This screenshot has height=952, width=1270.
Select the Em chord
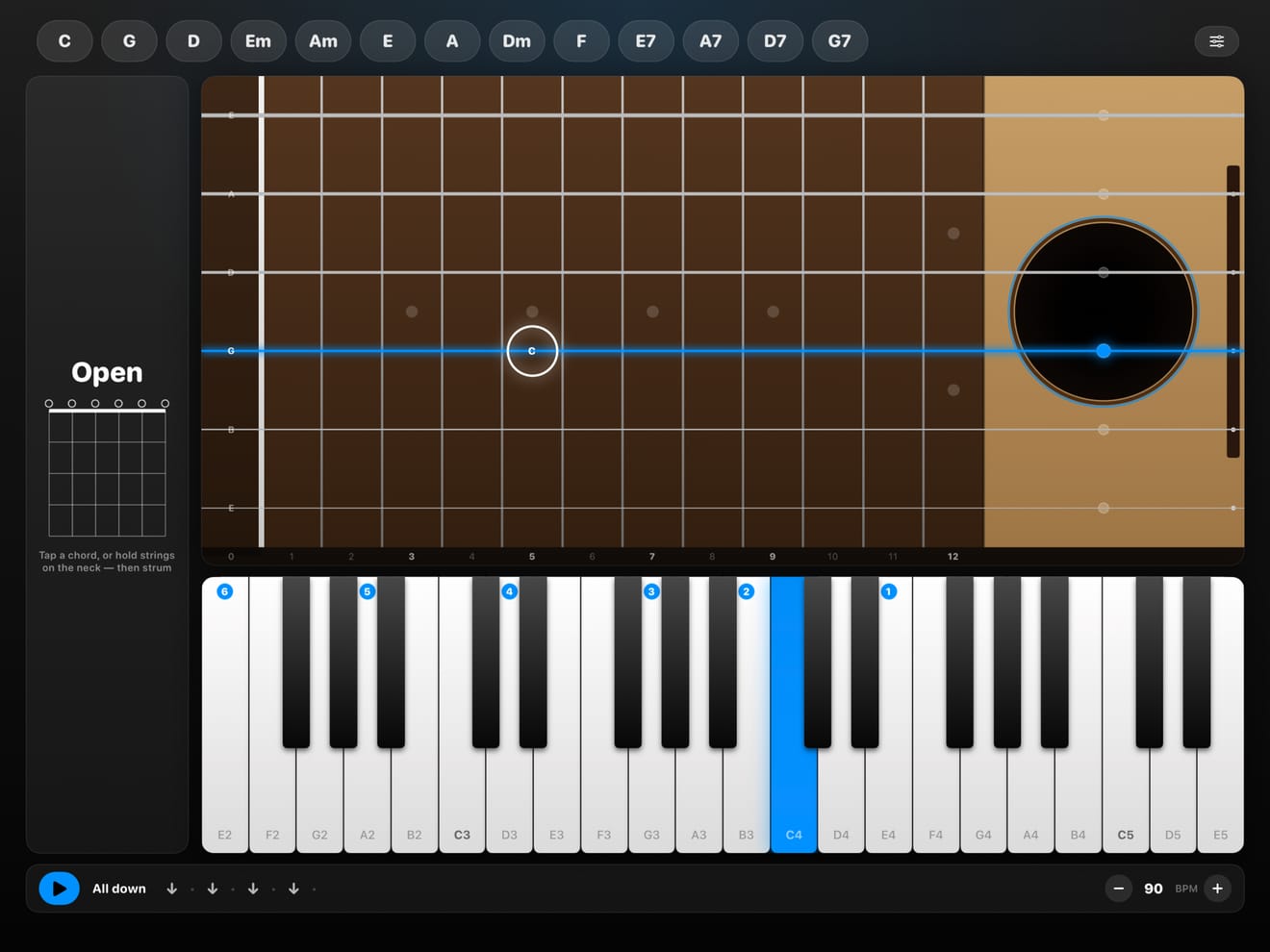(258, 41)
